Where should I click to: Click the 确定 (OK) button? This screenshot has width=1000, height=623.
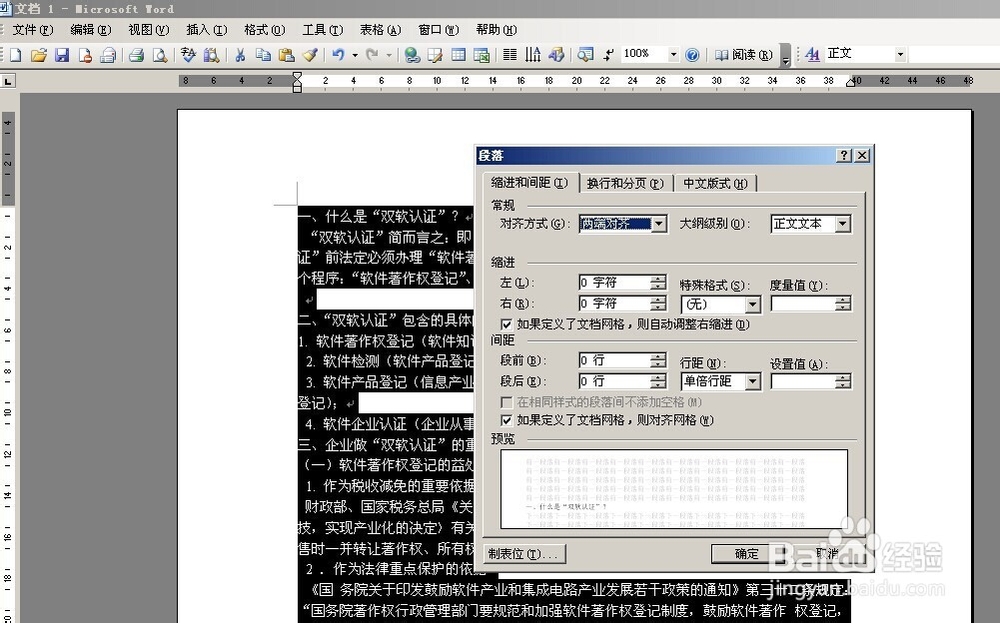746,554
